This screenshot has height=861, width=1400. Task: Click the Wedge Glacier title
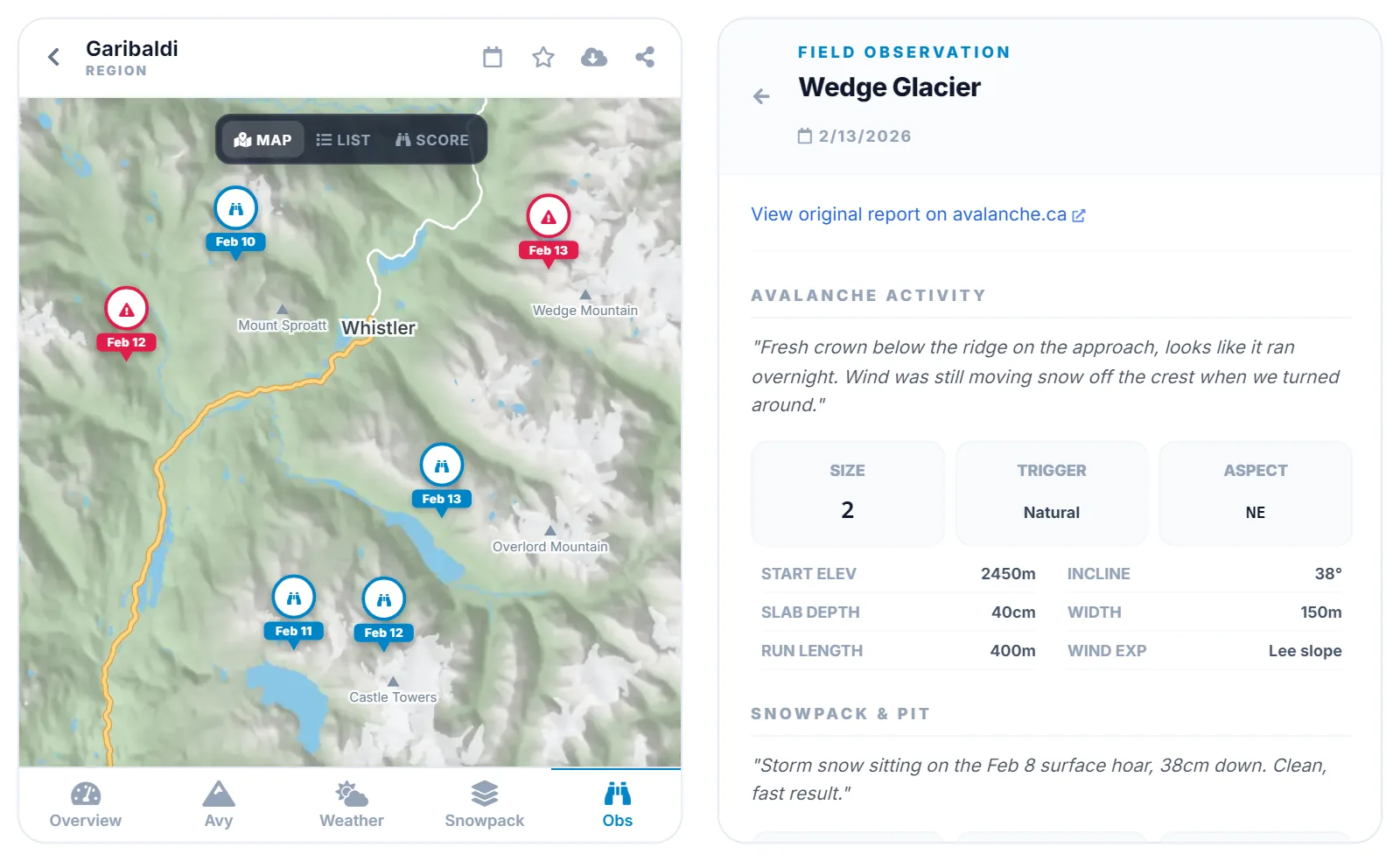[x=890, y=87]
